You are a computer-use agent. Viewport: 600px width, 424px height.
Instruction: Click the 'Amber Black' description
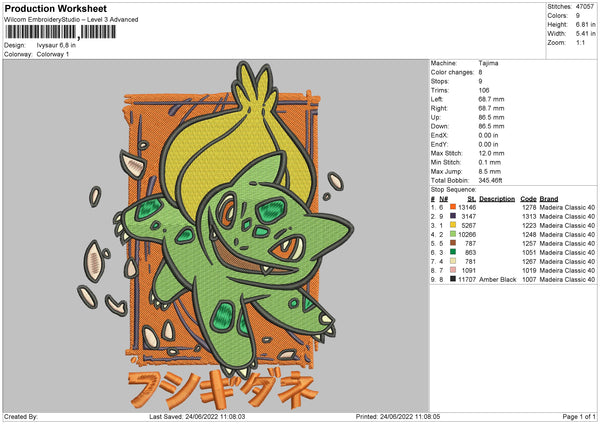[x=498, y=280]
